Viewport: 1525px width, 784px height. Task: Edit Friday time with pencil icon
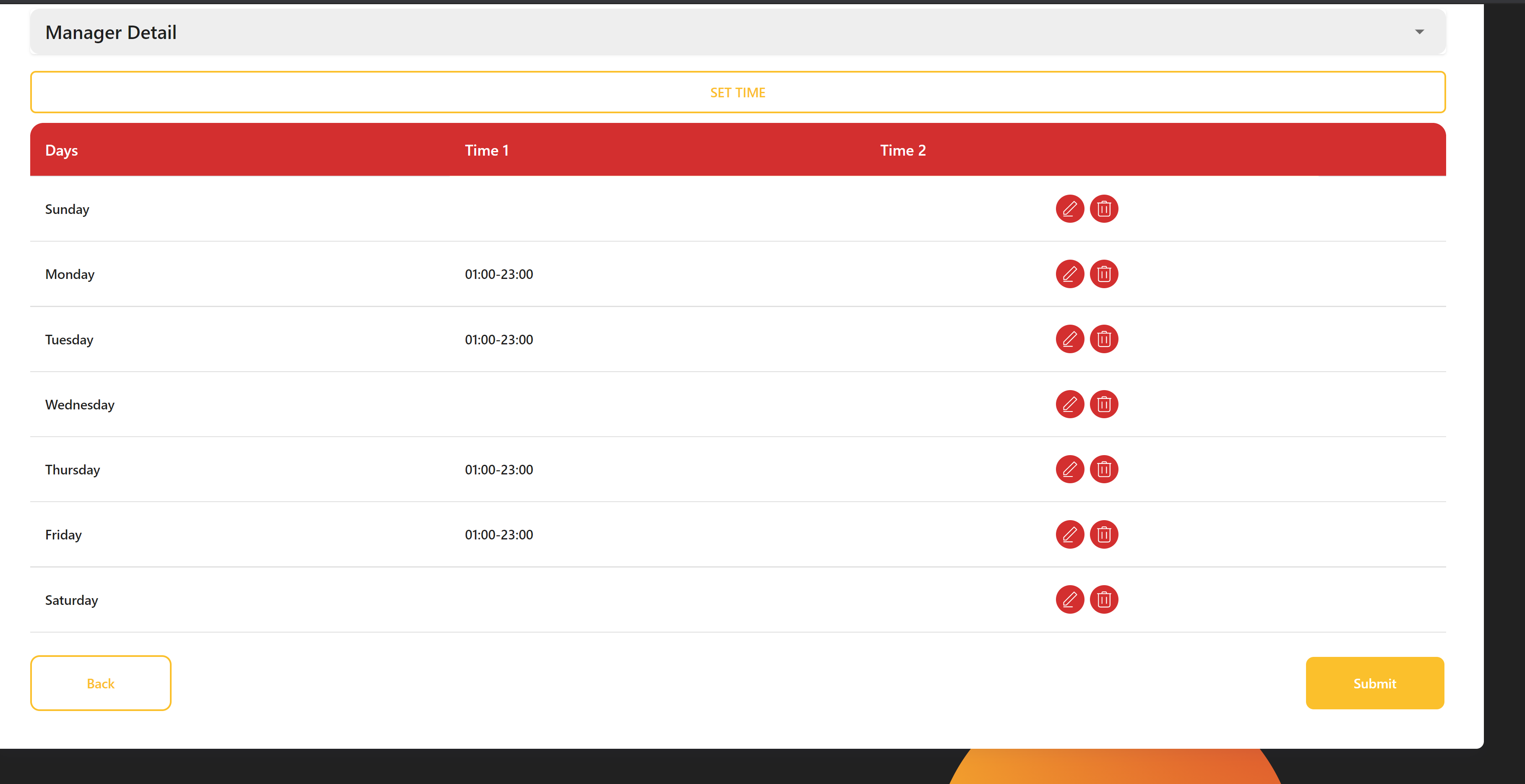tap(1069, 535)
